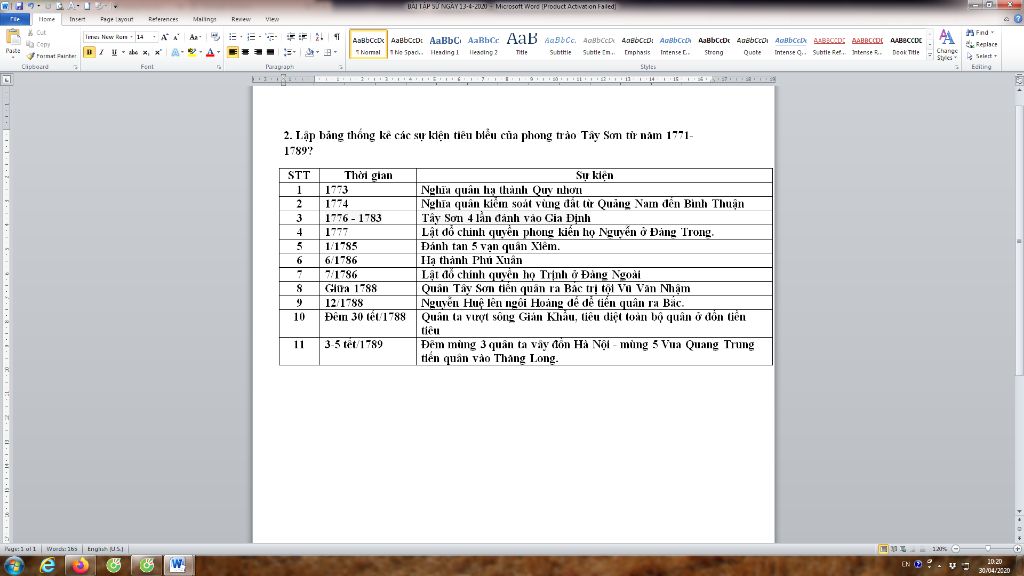Toggle Italic formatting
Viewport: 1024px width, 576px height.
[101, 52]
